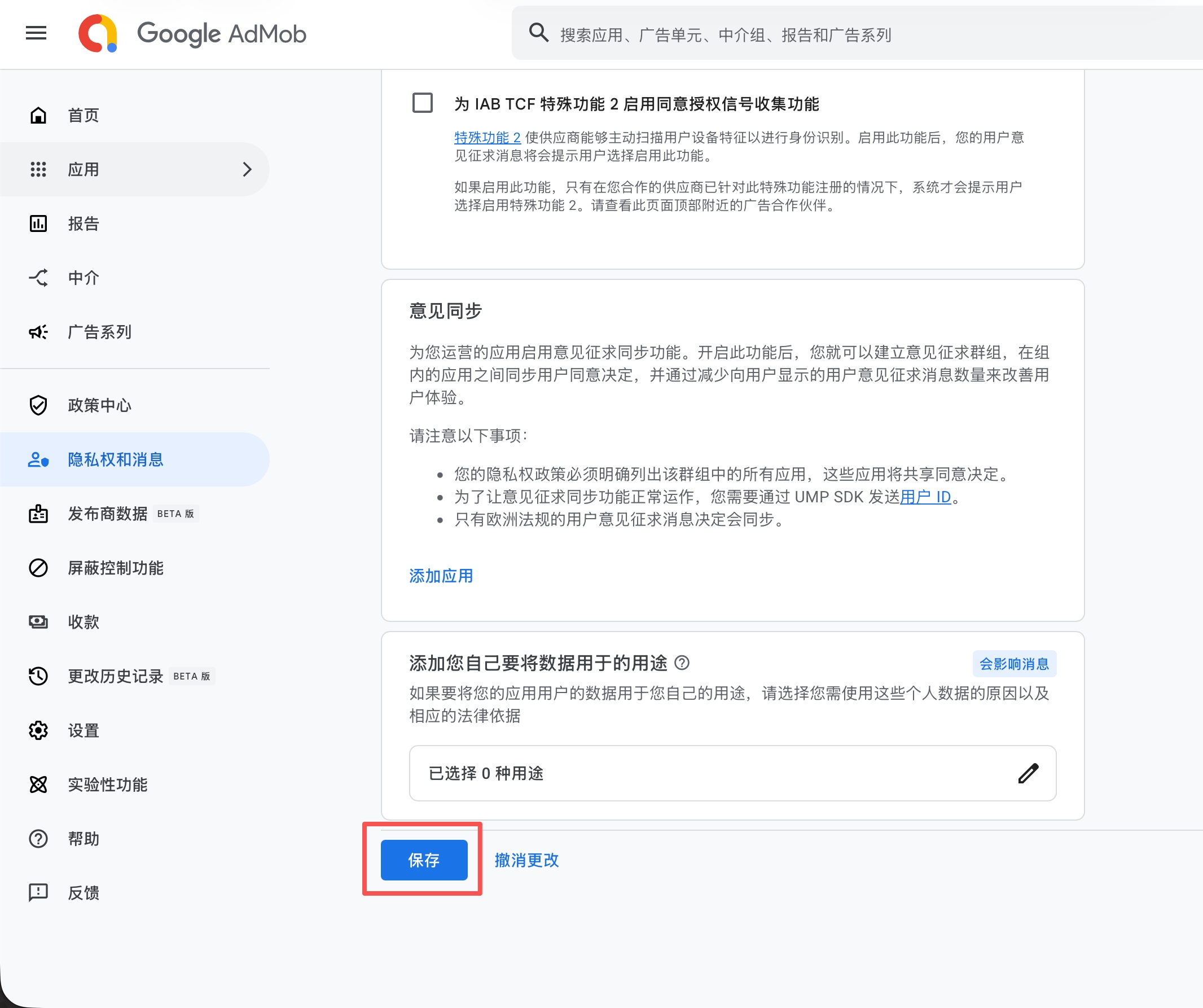Click the 应用 apps grid icon
This screenshot has width=1203, height=1008.
click(x=38, y=170)
